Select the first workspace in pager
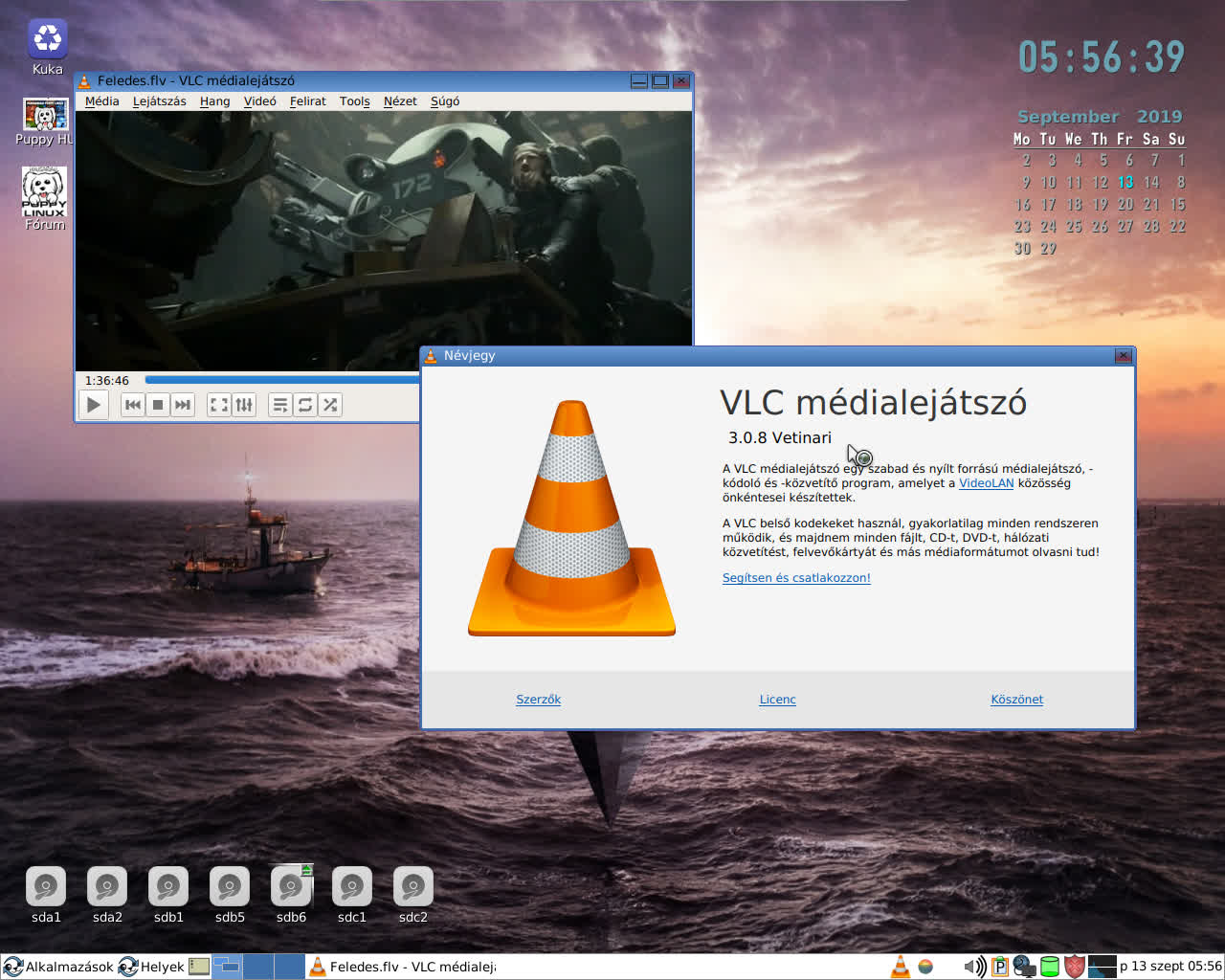Viewport: 1225px width, 980px height. [227, 967]
